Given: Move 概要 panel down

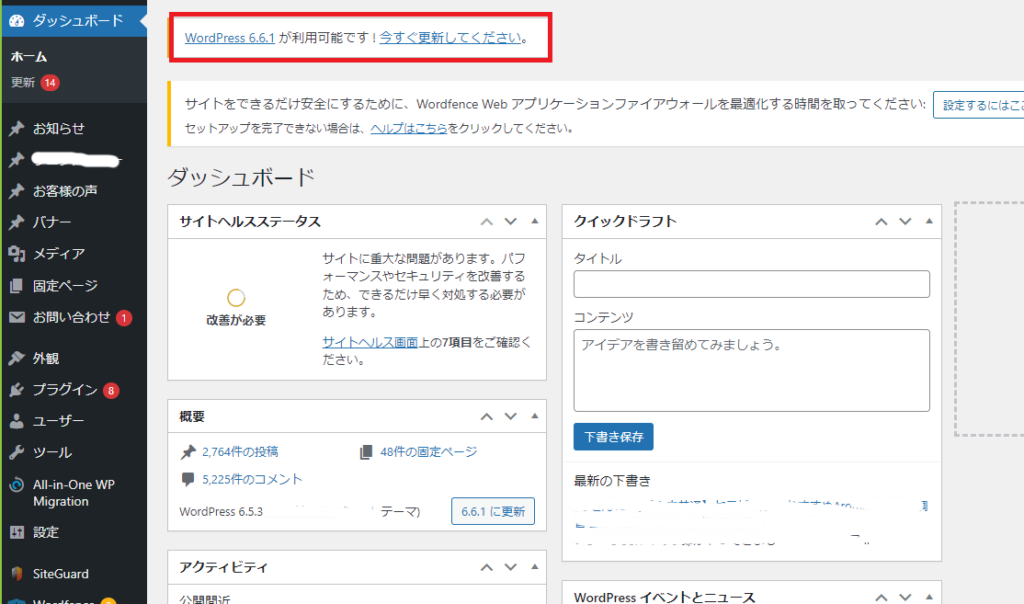Looking at the screenshot, I should click(x=511, y=417).
